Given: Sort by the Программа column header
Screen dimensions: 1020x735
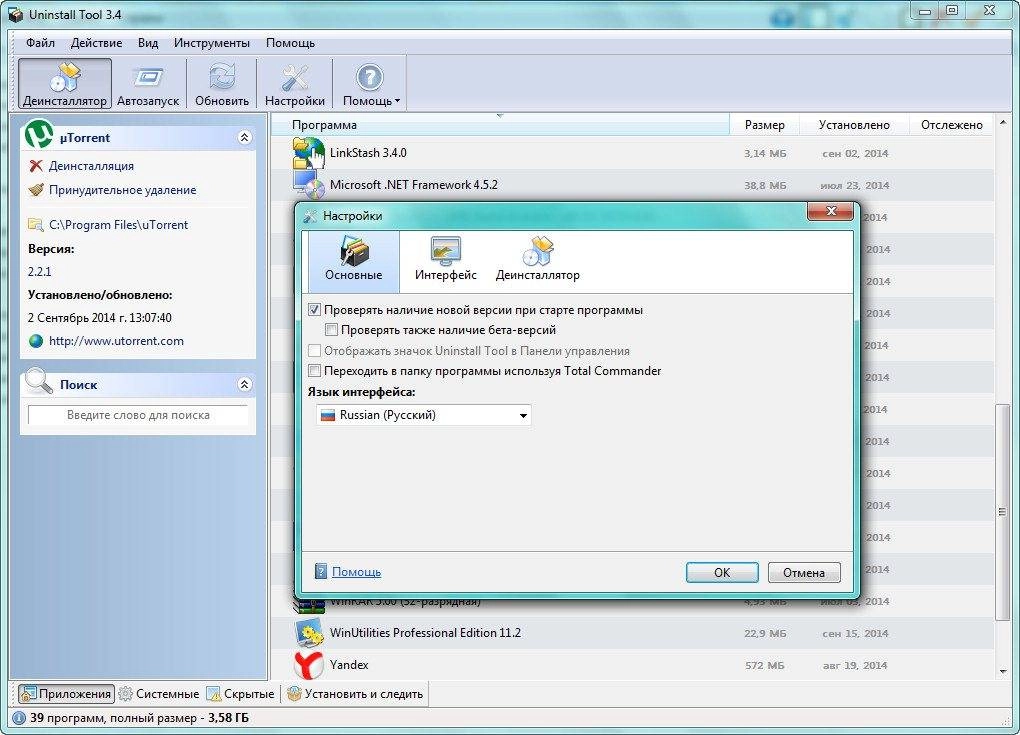Looking at the screenshot, I should click(x=500, y=125).
